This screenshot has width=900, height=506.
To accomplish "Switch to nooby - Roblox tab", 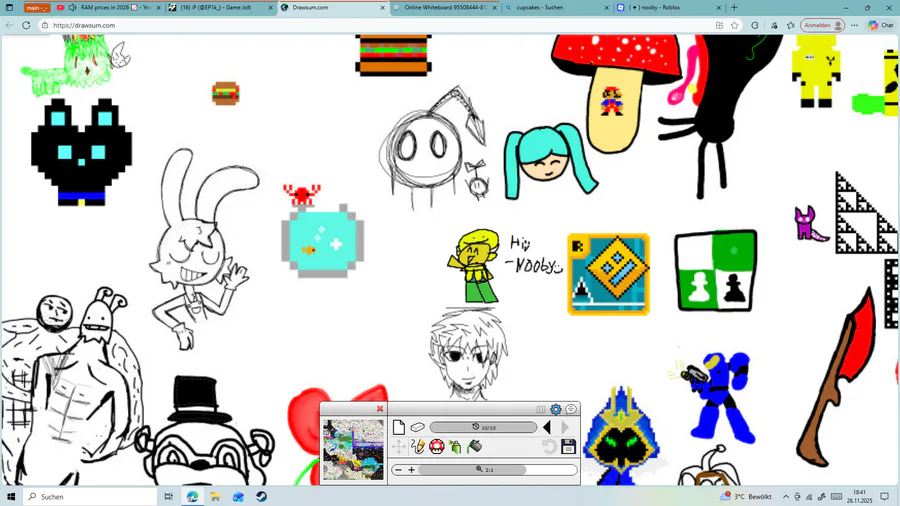I will tap(668, 7).
